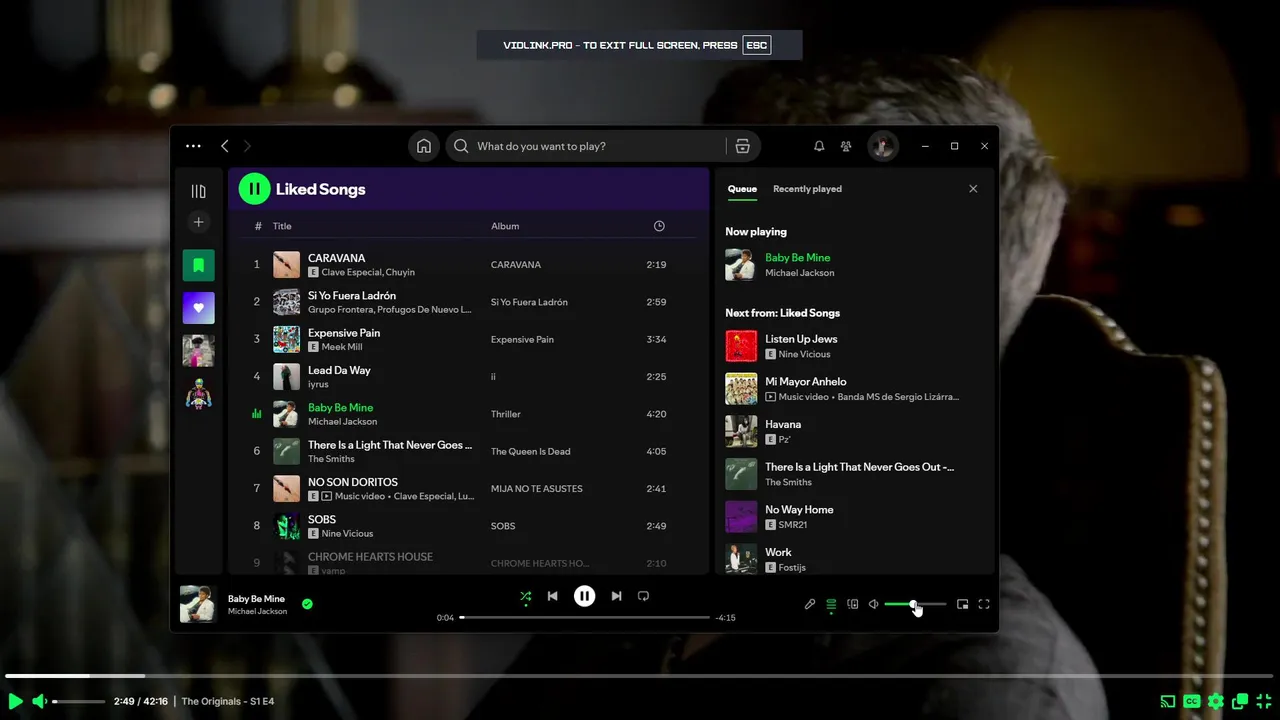The width and height of the screenshot is (1280, 720).
Task: Open the green alien playlist thumbnail in sidebar
Action: click(198, 394)
